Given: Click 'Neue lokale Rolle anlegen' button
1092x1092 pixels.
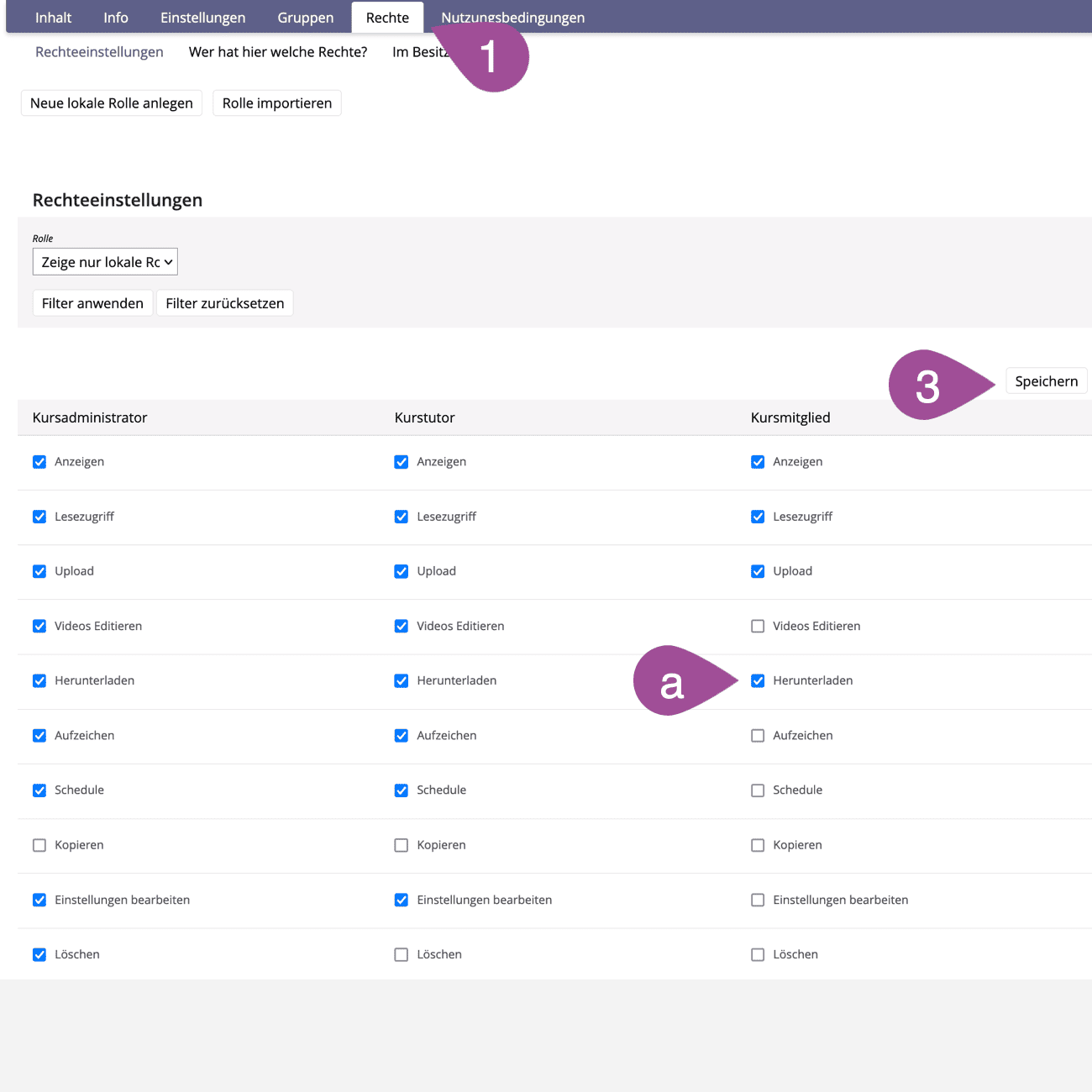Looking at the screenshot, I should tap(112, 103).
